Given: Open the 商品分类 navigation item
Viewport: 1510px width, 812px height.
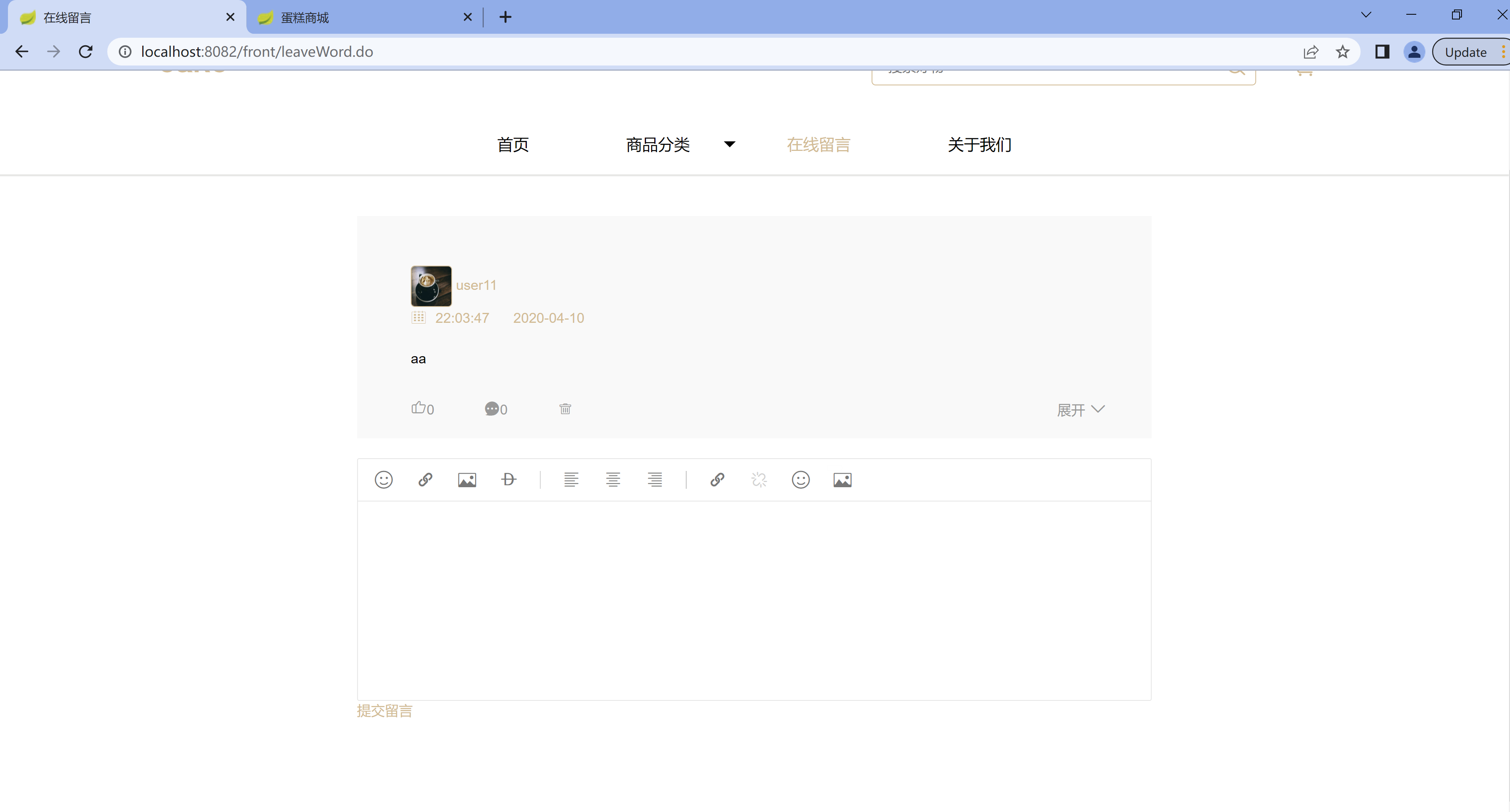Looking at the screenshot, I should click(x=658, y=144).
